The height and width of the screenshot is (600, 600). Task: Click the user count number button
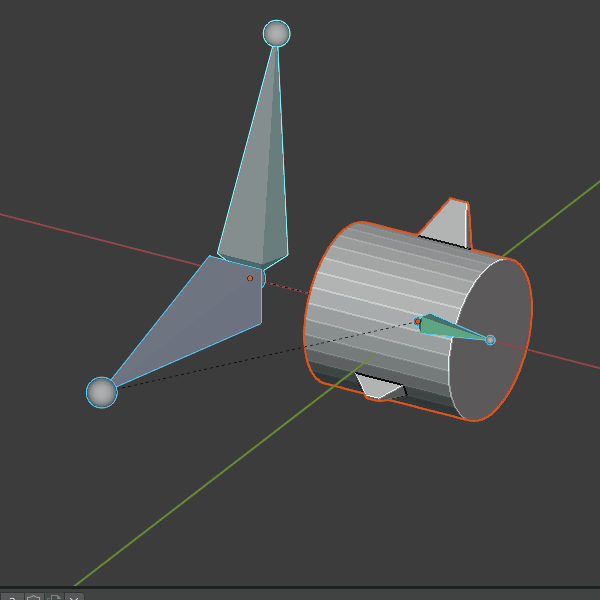(12, 597)
